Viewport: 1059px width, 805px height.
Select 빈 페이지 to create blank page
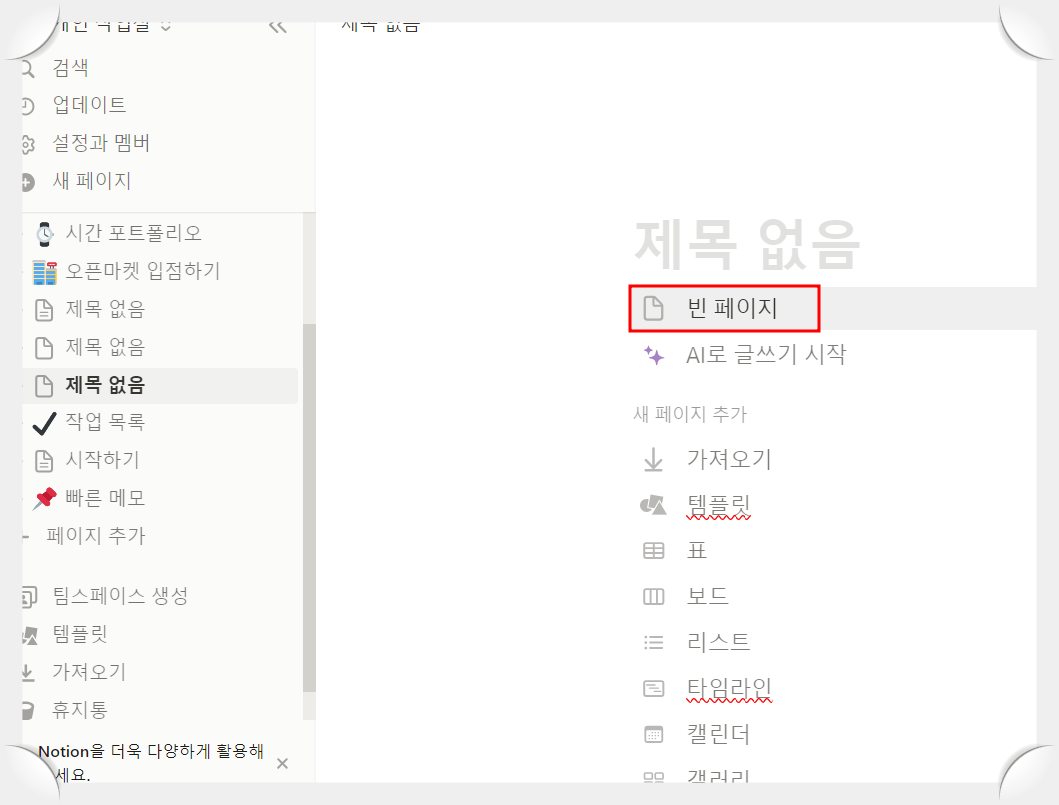[x=724, y=309]
